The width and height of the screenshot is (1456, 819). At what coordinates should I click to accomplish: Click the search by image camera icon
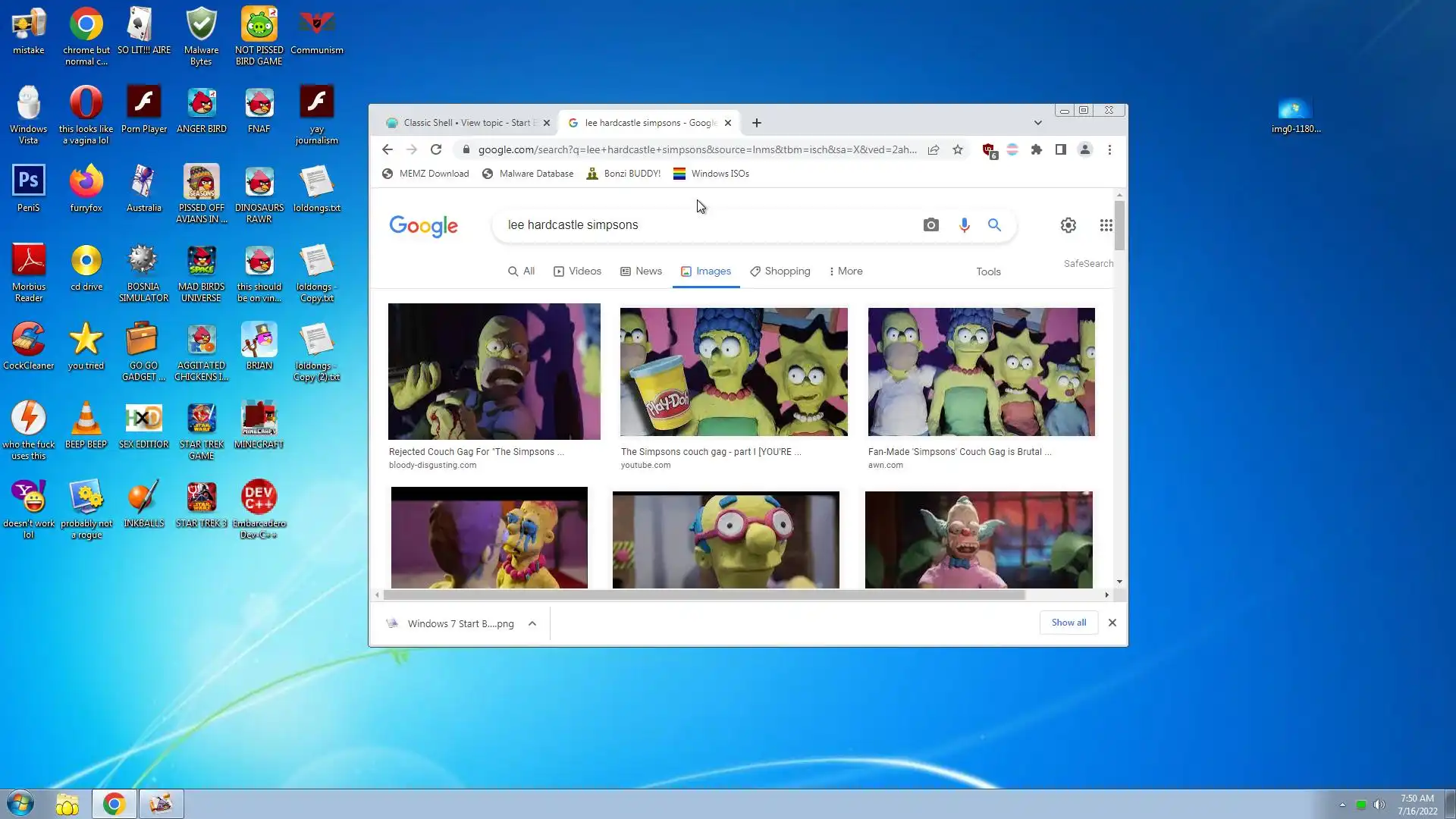(x=930, y=225)
